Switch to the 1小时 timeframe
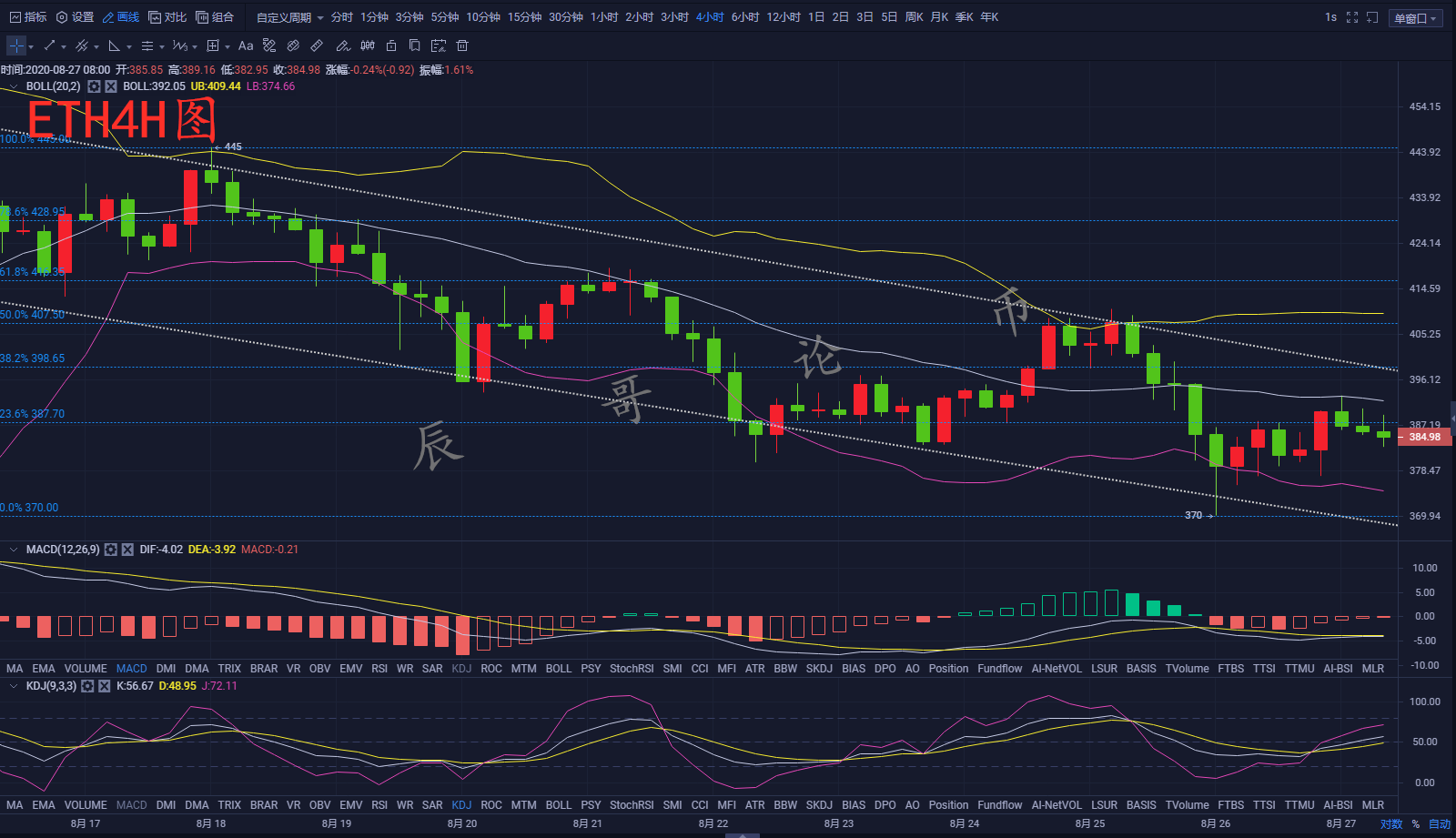1456x838 pixels. (x=604, y=17)
